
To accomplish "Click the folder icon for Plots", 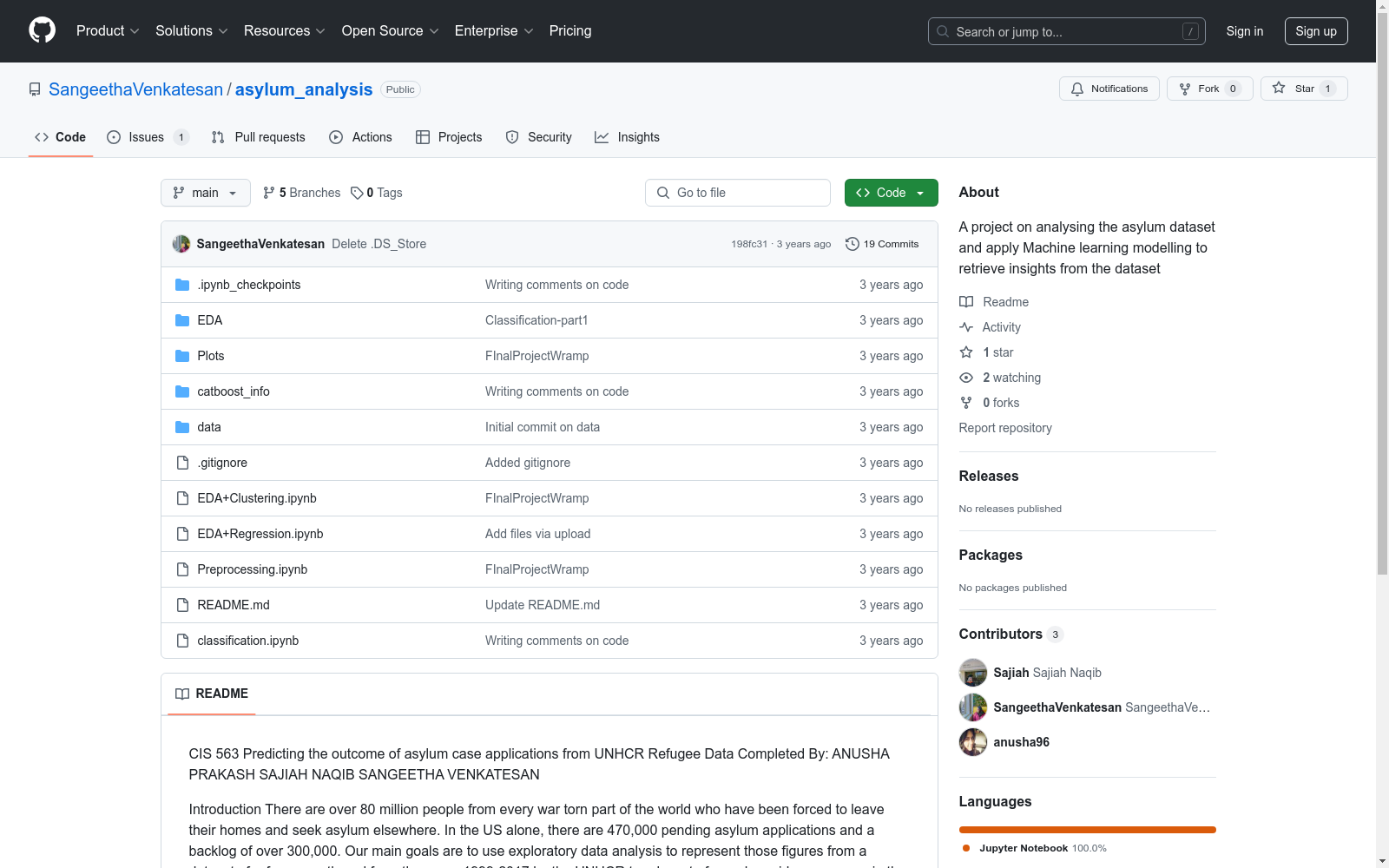I will point(182,356).
